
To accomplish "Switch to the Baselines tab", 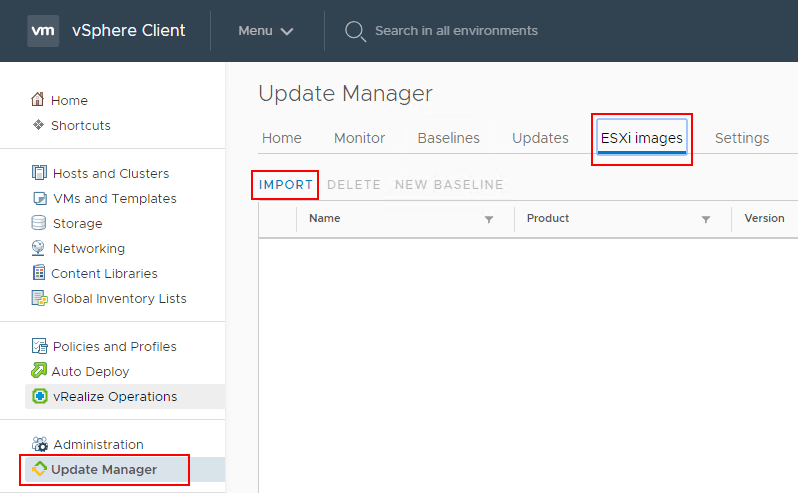I will [448, 138].
